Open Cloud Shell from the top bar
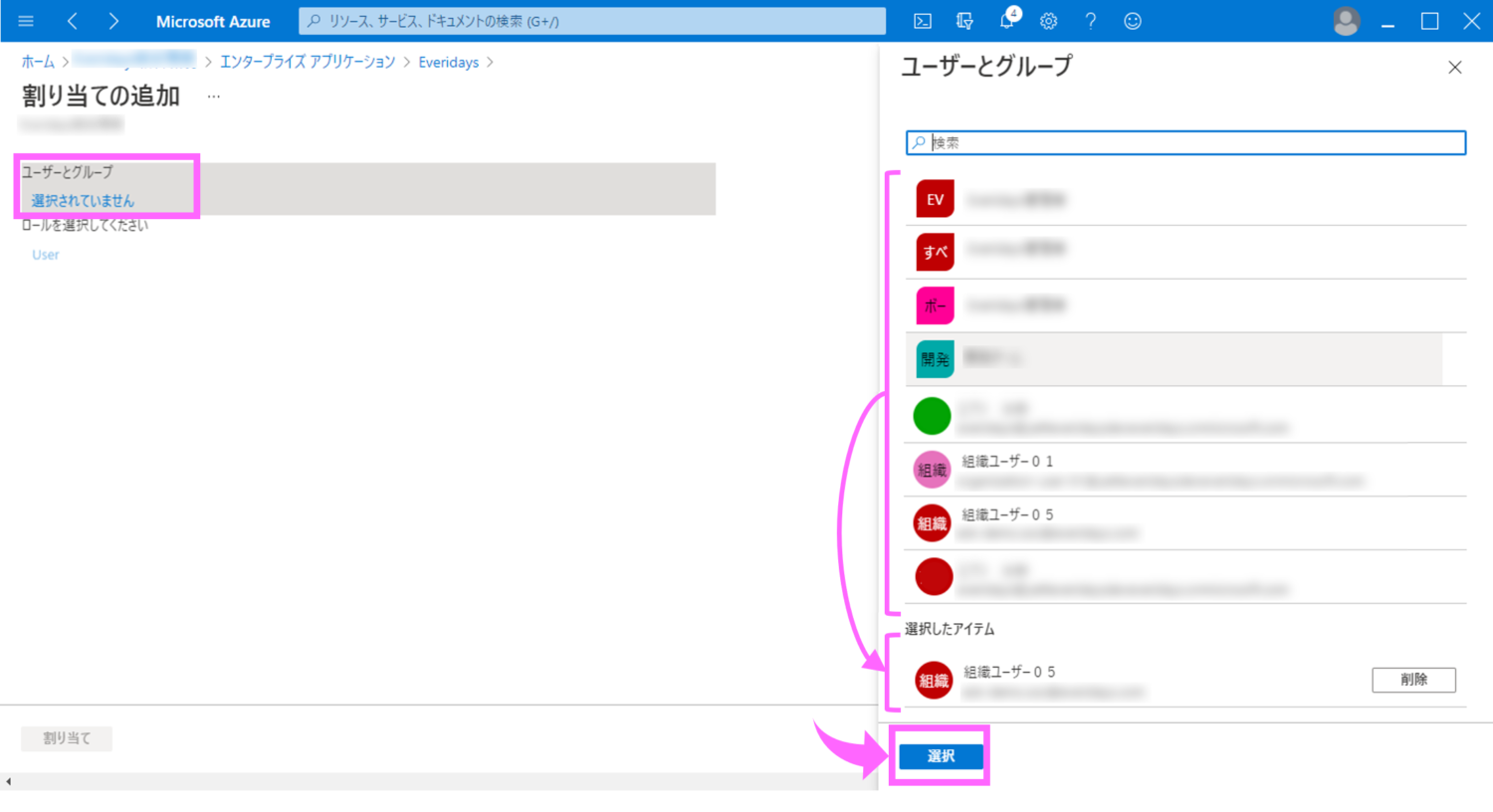1493x812 pixels. pyautogui.click(x=923, y=21)
